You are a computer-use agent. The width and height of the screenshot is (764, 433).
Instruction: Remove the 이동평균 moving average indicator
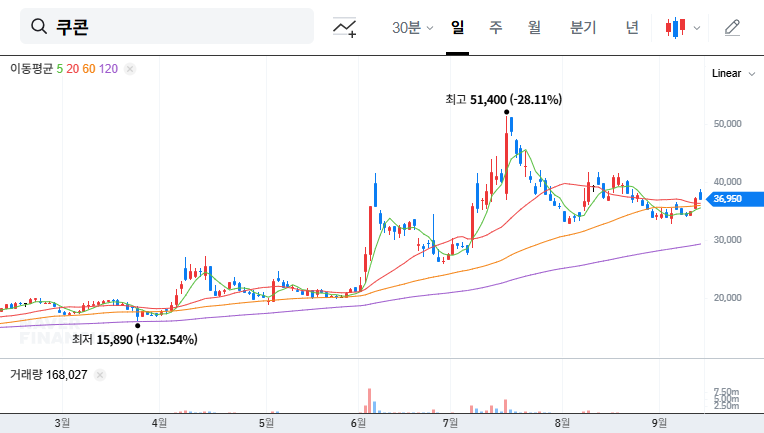click(x=130, y=69)
